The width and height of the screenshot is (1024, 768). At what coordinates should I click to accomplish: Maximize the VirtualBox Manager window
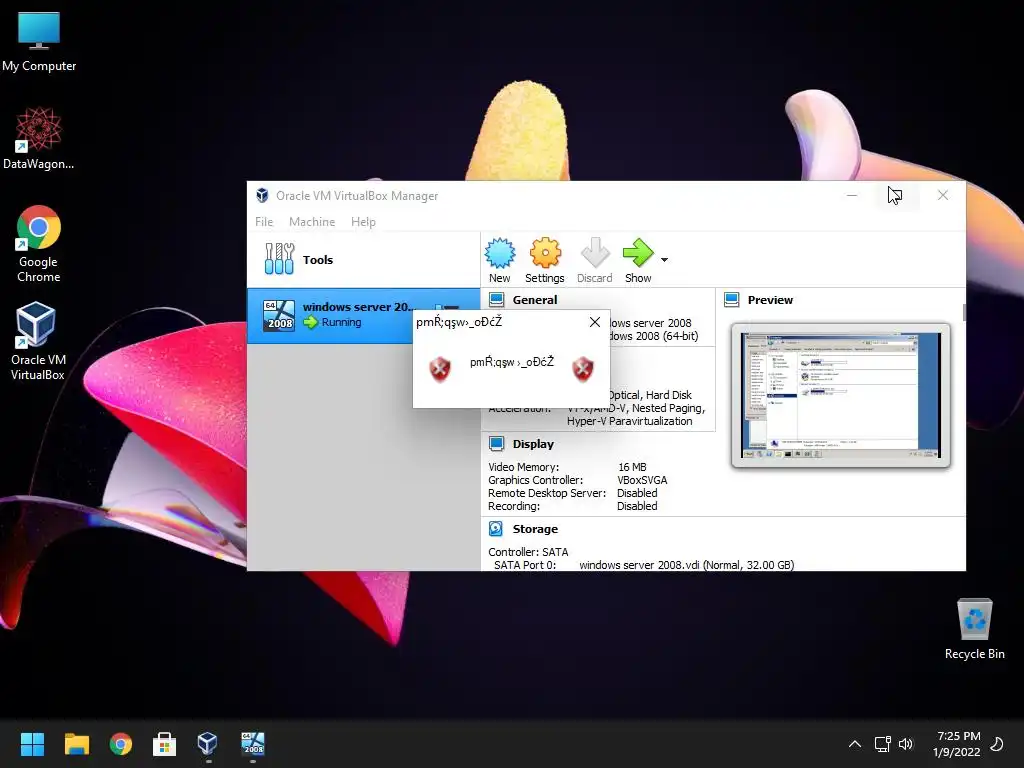point(897,195)
